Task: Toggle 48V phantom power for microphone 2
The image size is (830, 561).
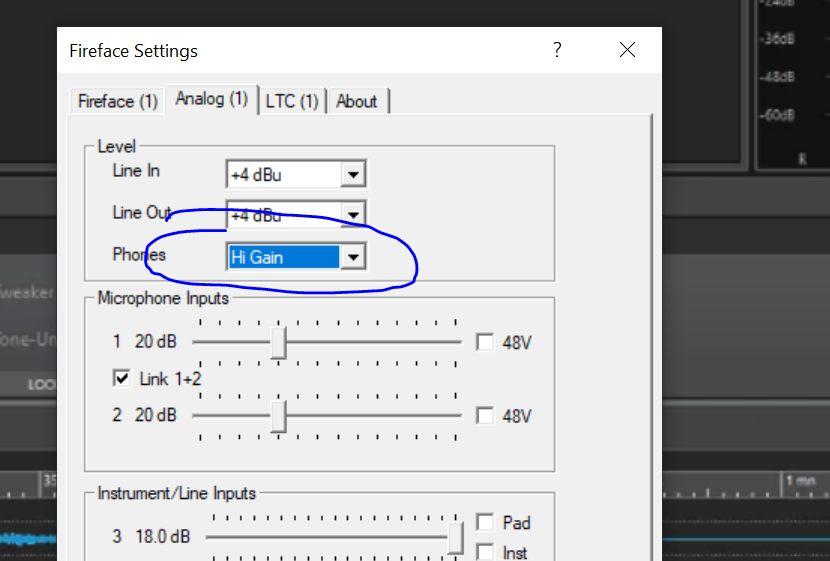Action: 486,415
